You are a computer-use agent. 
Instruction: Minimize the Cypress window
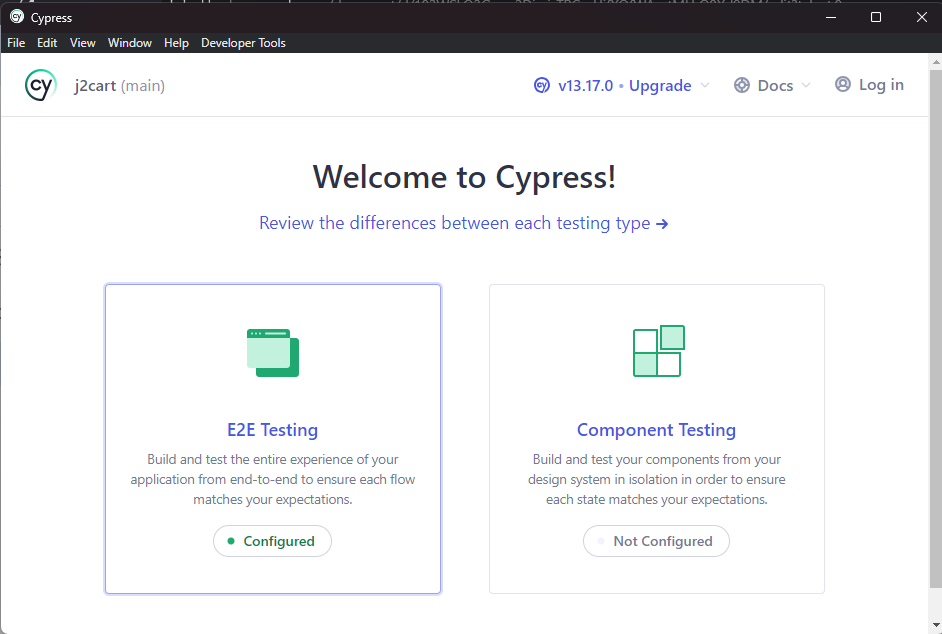pyautogui.click(x=831, y=17)
